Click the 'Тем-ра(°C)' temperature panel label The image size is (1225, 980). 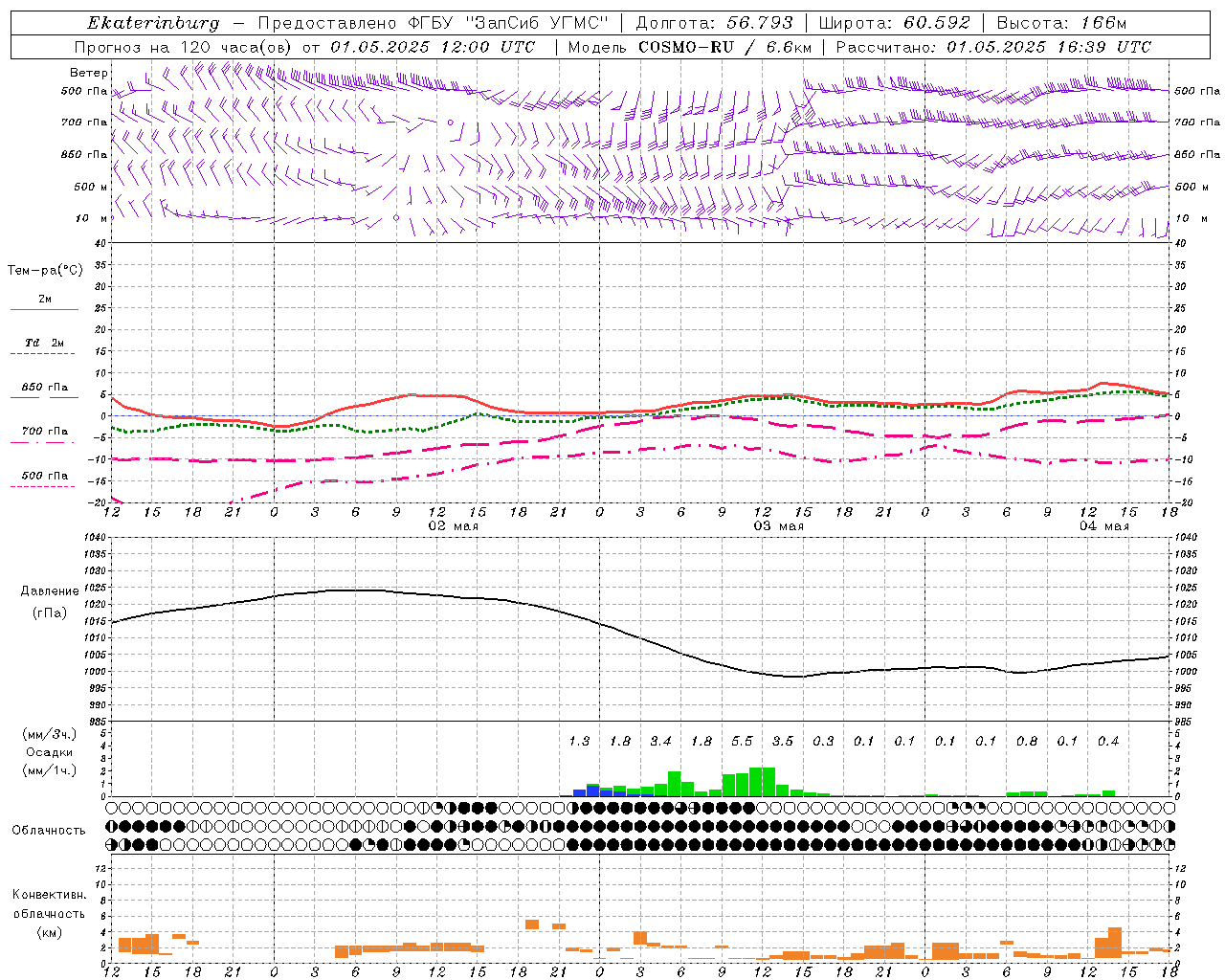coord(45,271)
